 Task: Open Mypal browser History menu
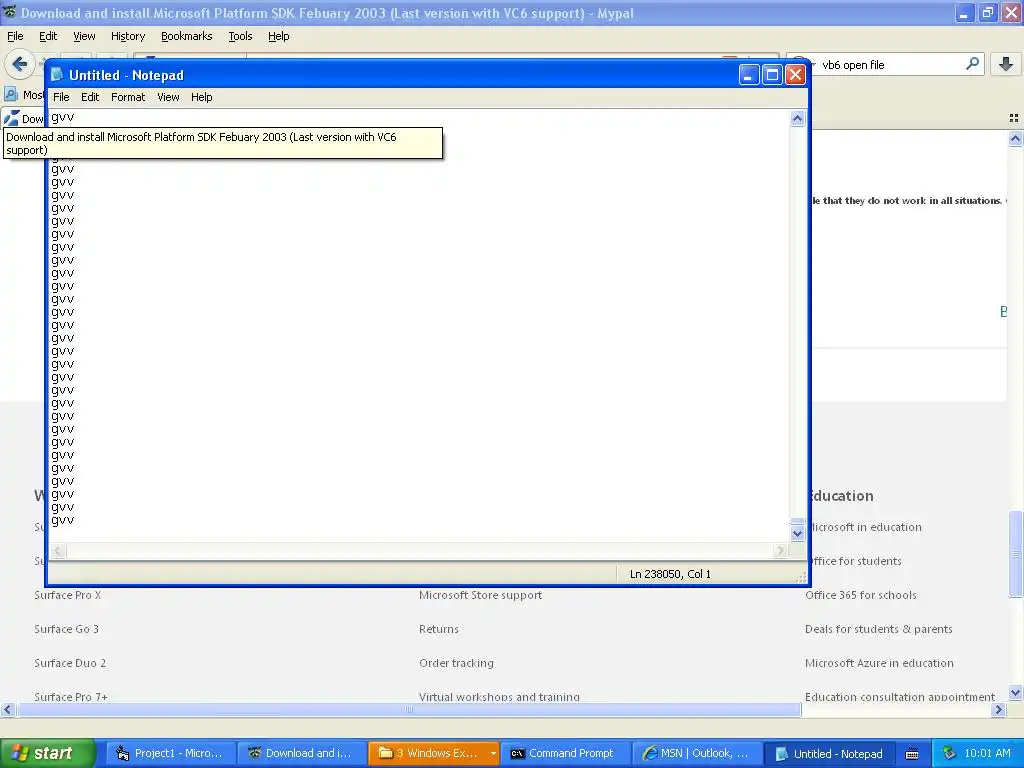127,37
